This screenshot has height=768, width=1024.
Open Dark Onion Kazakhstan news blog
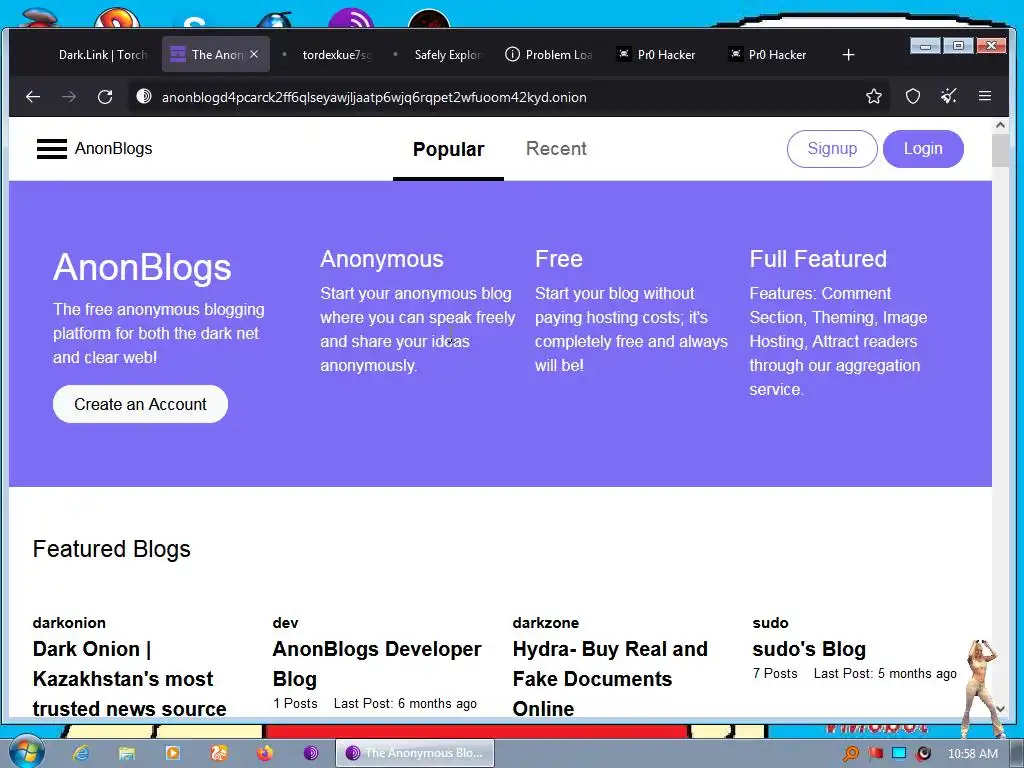pos(129,679)
